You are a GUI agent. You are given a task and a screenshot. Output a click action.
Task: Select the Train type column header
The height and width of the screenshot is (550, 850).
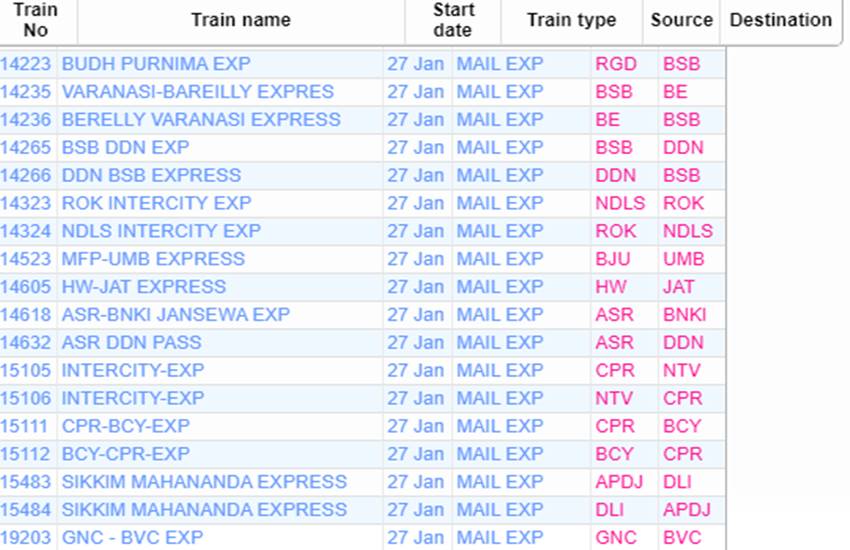571,20
